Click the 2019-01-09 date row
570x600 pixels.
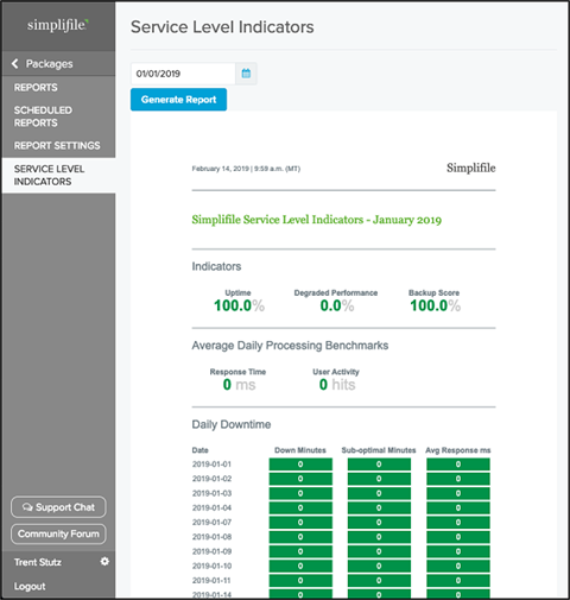[212, 551]
